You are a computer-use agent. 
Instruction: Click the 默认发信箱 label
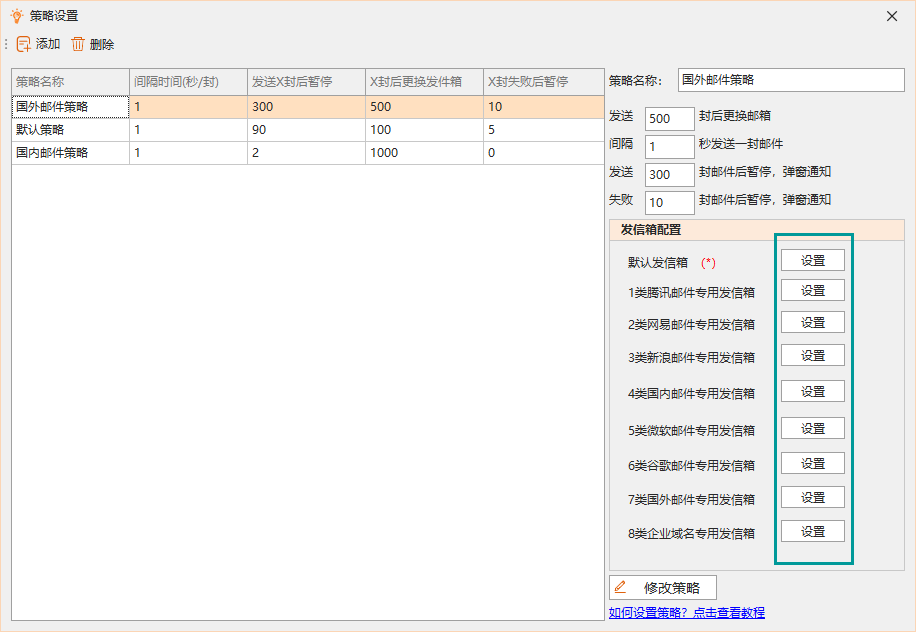coord(658,263)
